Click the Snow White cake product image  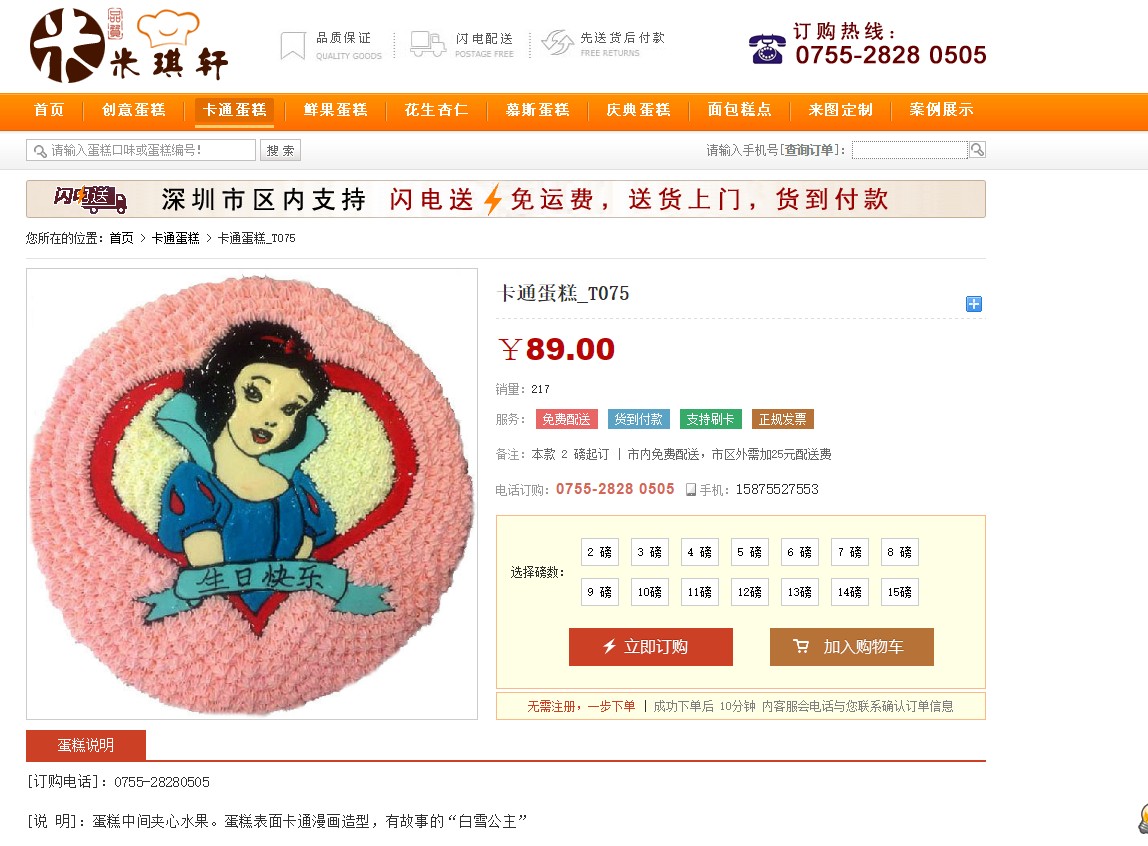(x=252, y=494)
